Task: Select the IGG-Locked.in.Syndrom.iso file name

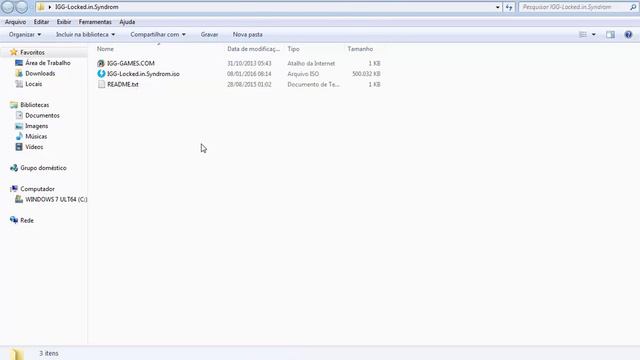Action: click(x=143, y=74)
